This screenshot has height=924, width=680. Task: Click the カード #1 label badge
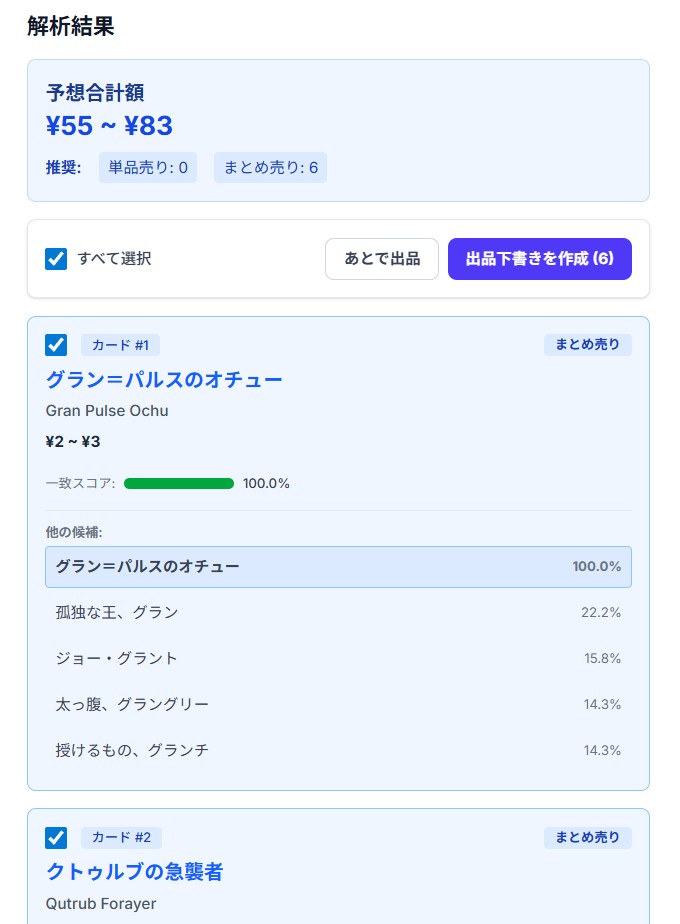tap(120, 345)
